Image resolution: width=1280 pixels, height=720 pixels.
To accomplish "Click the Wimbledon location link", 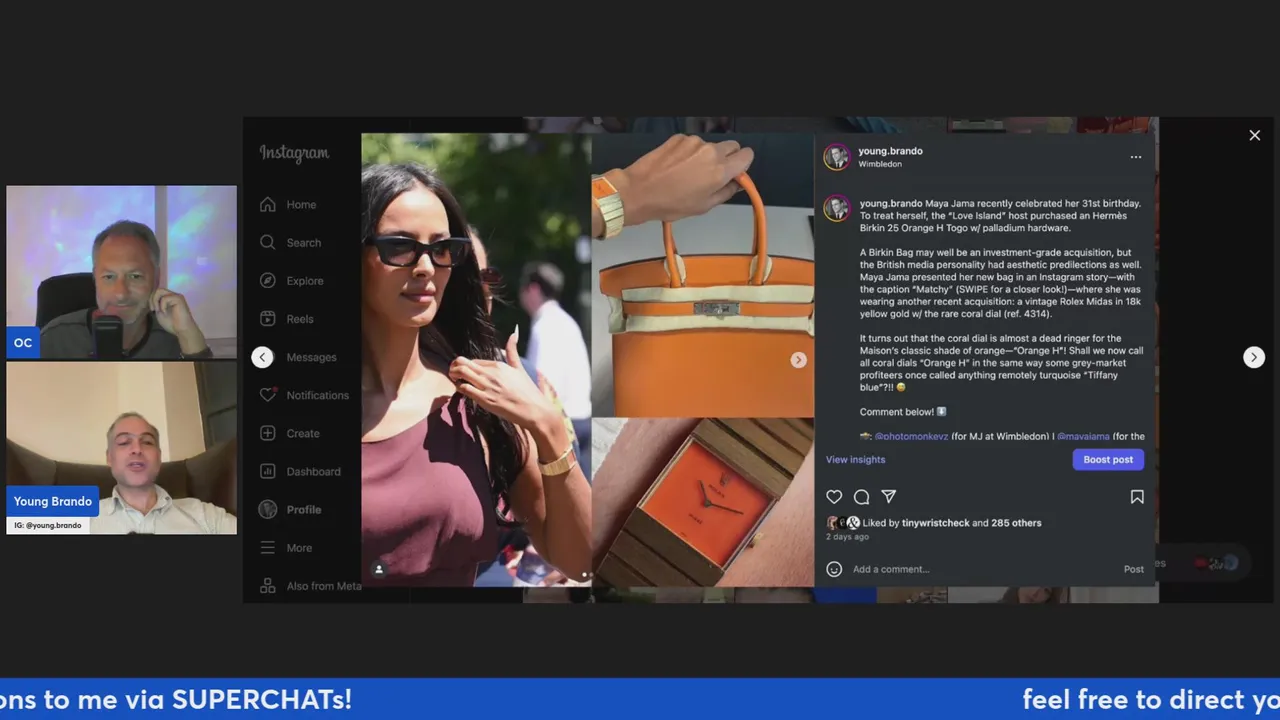I will (879, 164).
